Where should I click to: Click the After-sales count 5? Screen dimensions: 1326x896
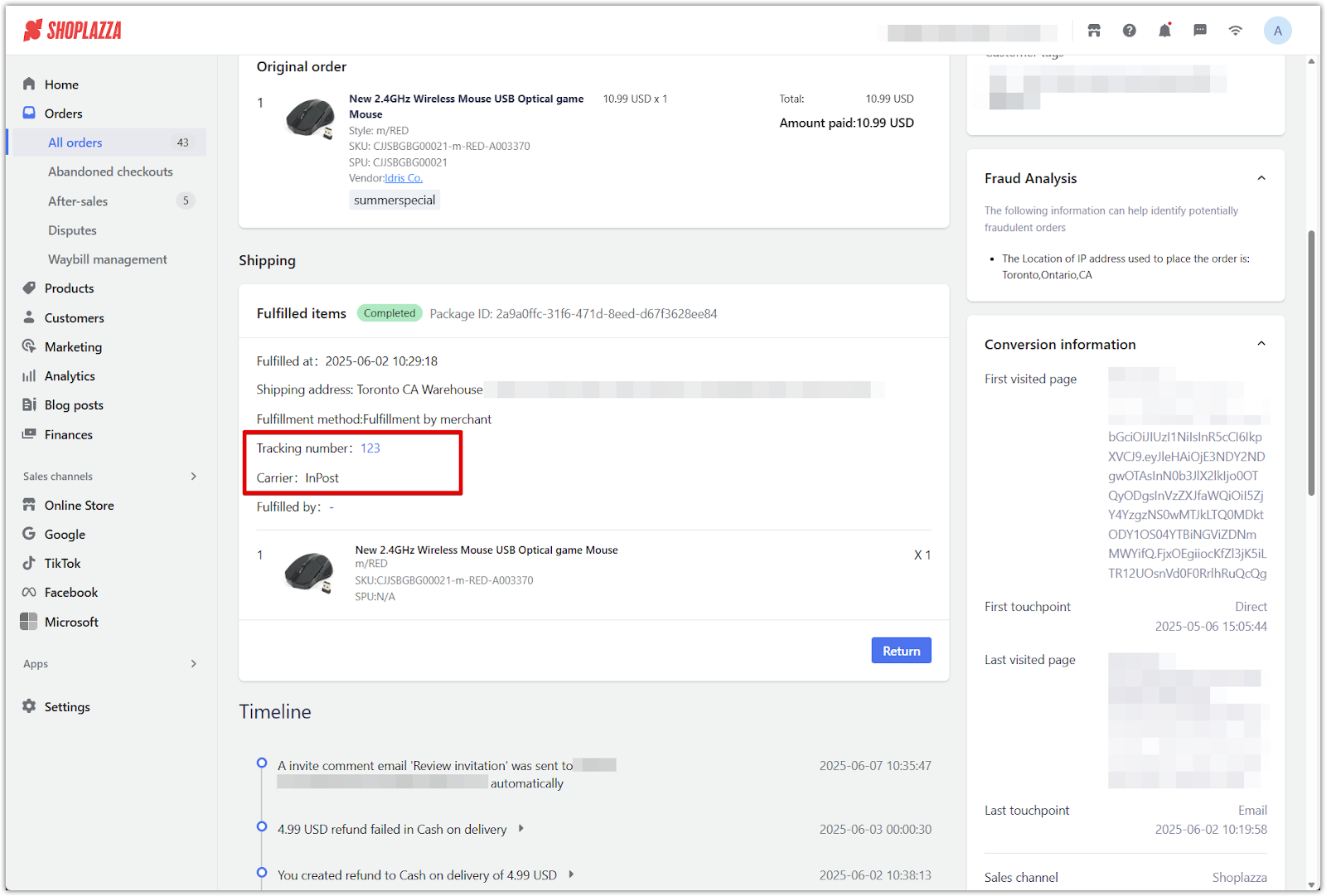(186, 201)
